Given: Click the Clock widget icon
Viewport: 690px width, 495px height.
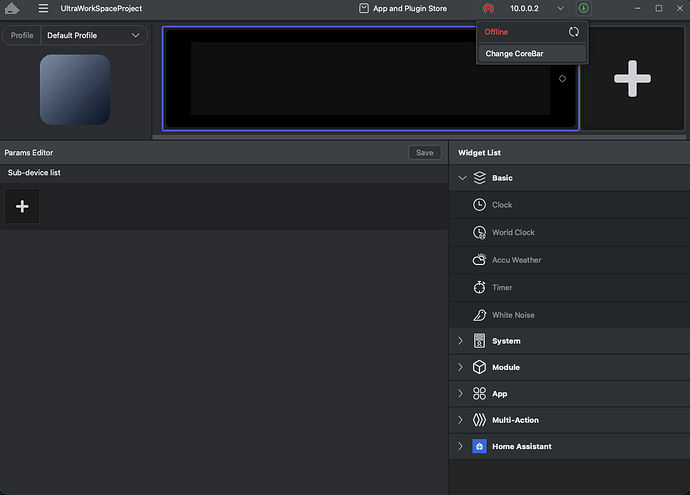Looking at the screenshot, I should click(x=479, y=205).
